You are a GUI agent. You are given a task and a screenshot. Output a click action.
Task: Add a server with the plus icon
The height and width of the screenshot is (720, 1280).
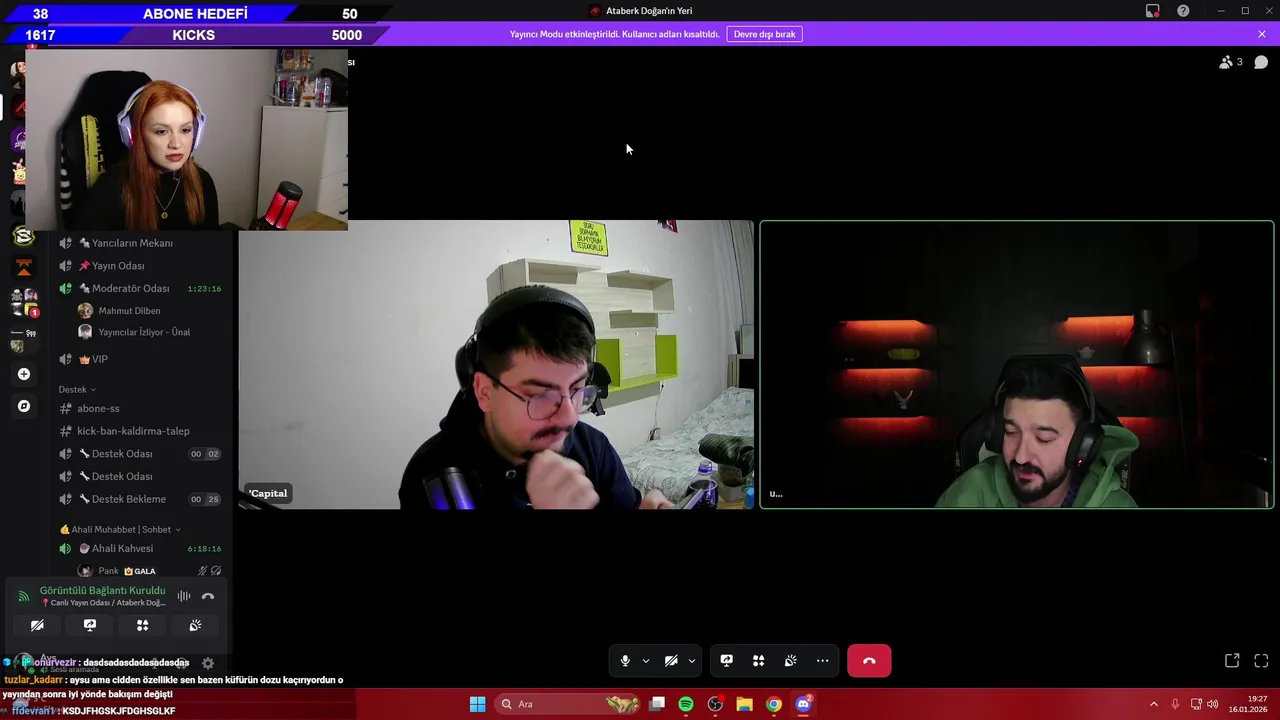[x=24, y=374]
